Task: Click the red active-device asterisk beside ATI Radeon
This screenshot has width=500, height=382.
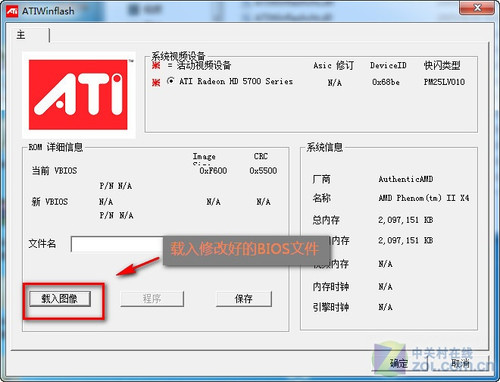Action: [156, 82]
